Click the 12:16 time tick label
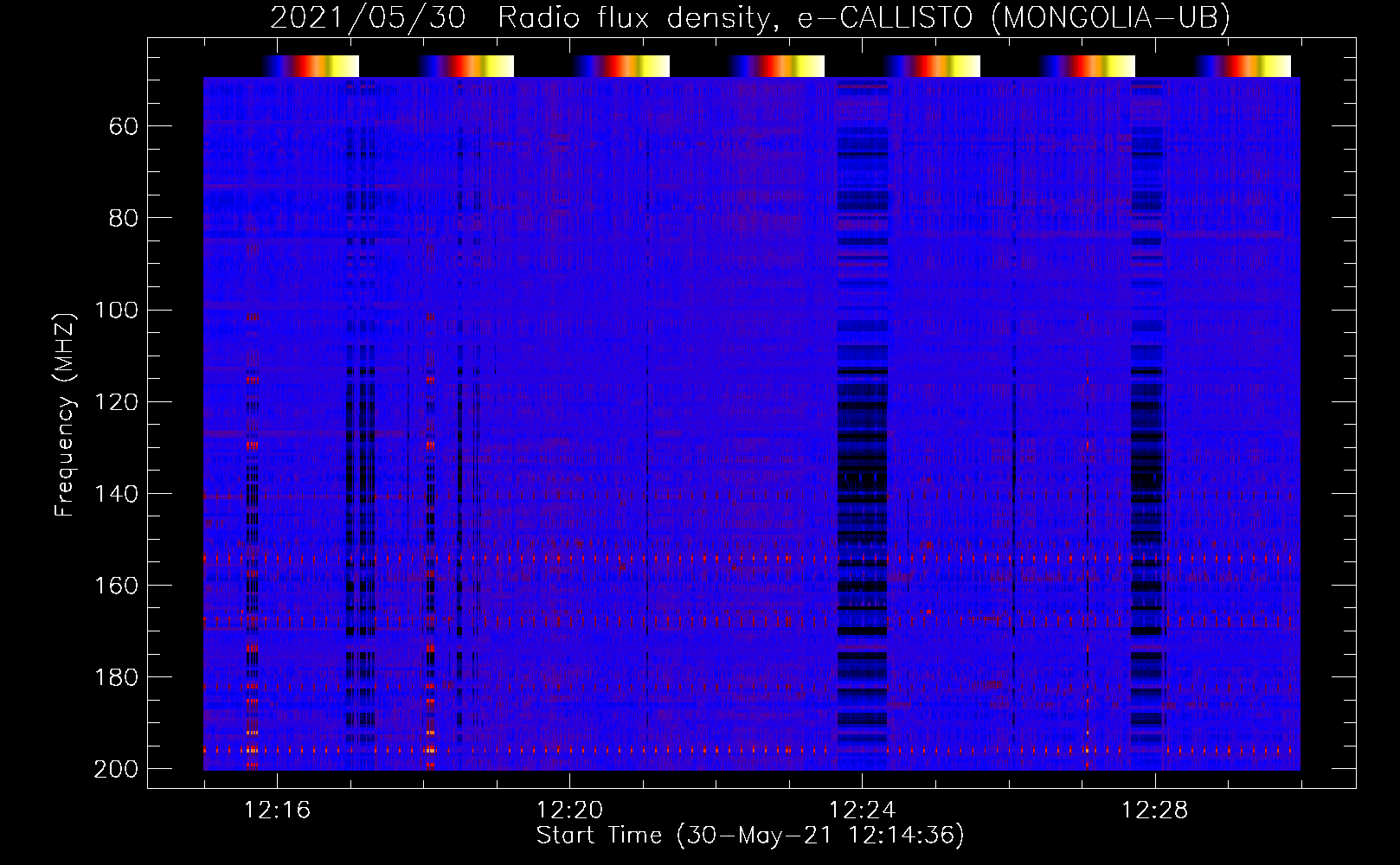The image size is (1400, 865). [x=277, y=810]
